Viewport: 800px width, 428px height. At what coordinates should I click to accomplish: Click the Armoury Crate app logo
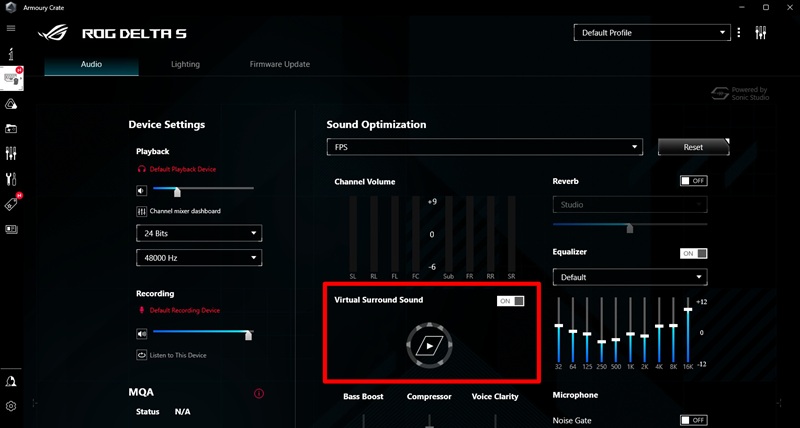[11, 8]
